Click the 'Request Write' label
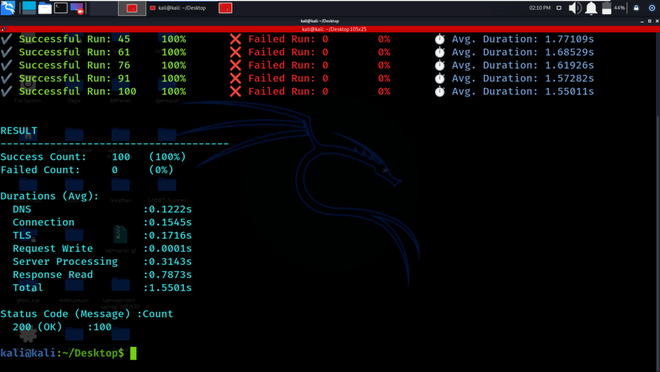 (53, 248)
